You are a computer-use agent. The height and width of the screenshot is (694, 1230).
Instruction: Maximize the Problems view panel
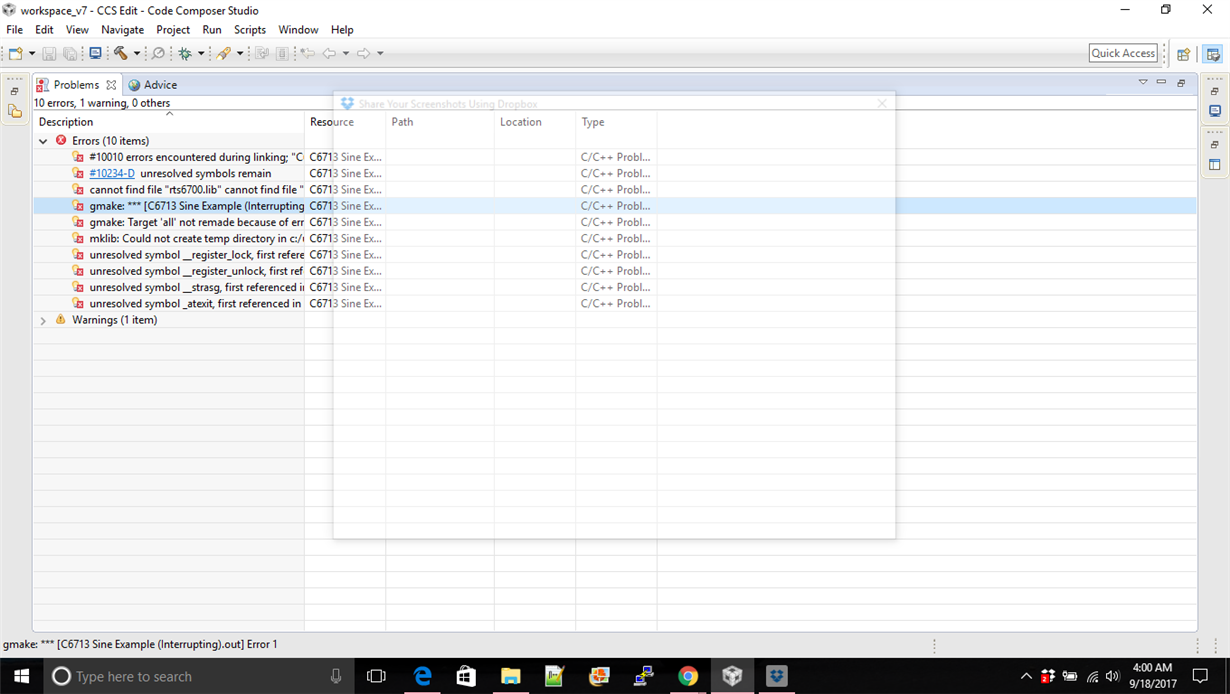click(1181, 82)
